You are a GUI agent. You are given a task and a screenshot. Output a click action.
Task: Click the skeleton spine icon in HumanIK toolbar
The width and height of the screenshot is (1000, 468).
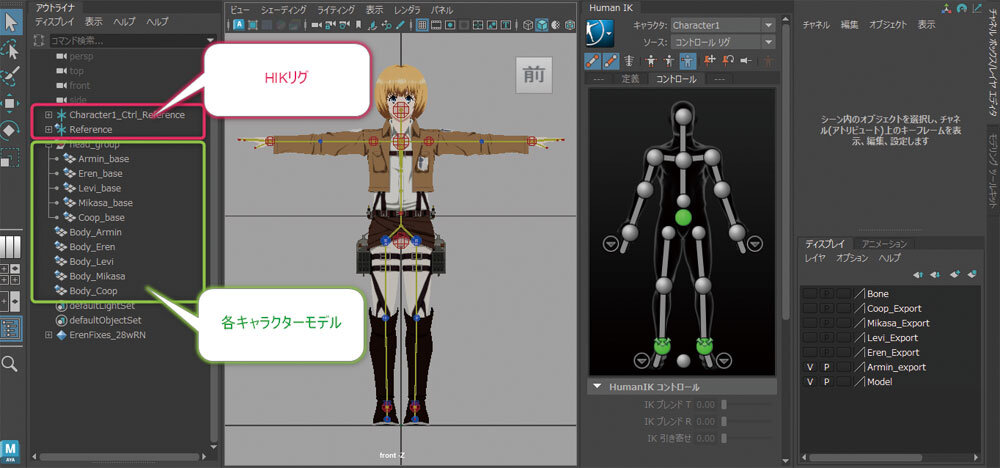(629, 61)
